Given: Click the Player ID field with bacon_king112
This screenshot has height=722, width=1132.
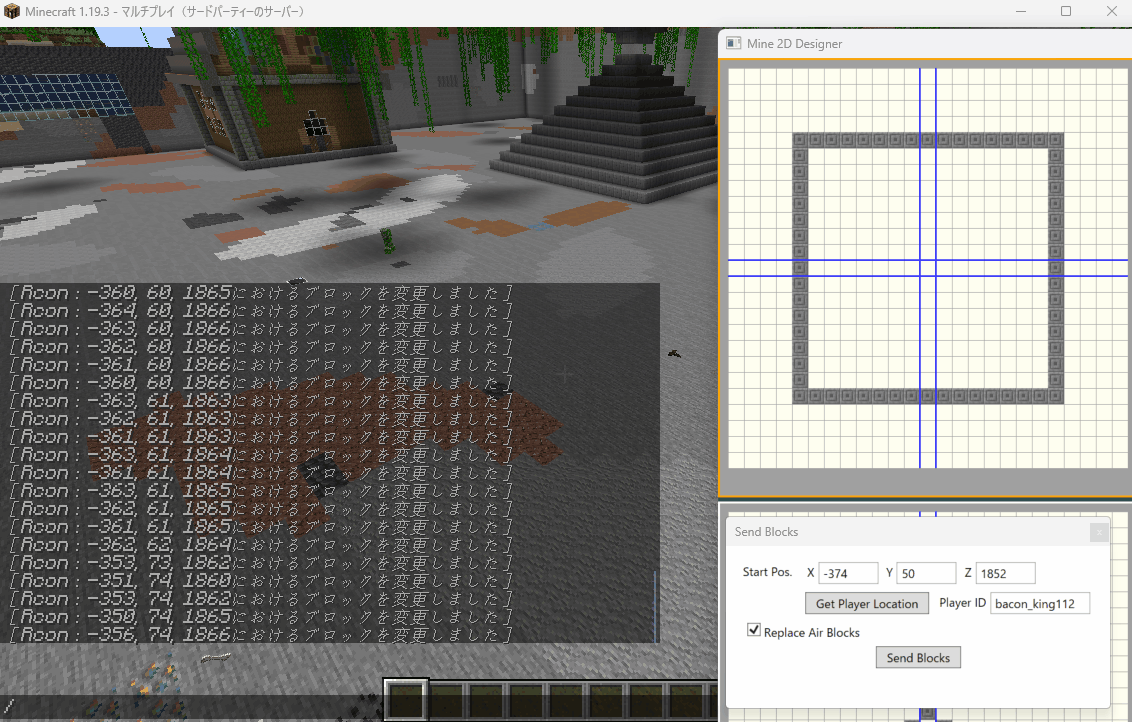Looking at the screenshot, I should [1040, 604].
